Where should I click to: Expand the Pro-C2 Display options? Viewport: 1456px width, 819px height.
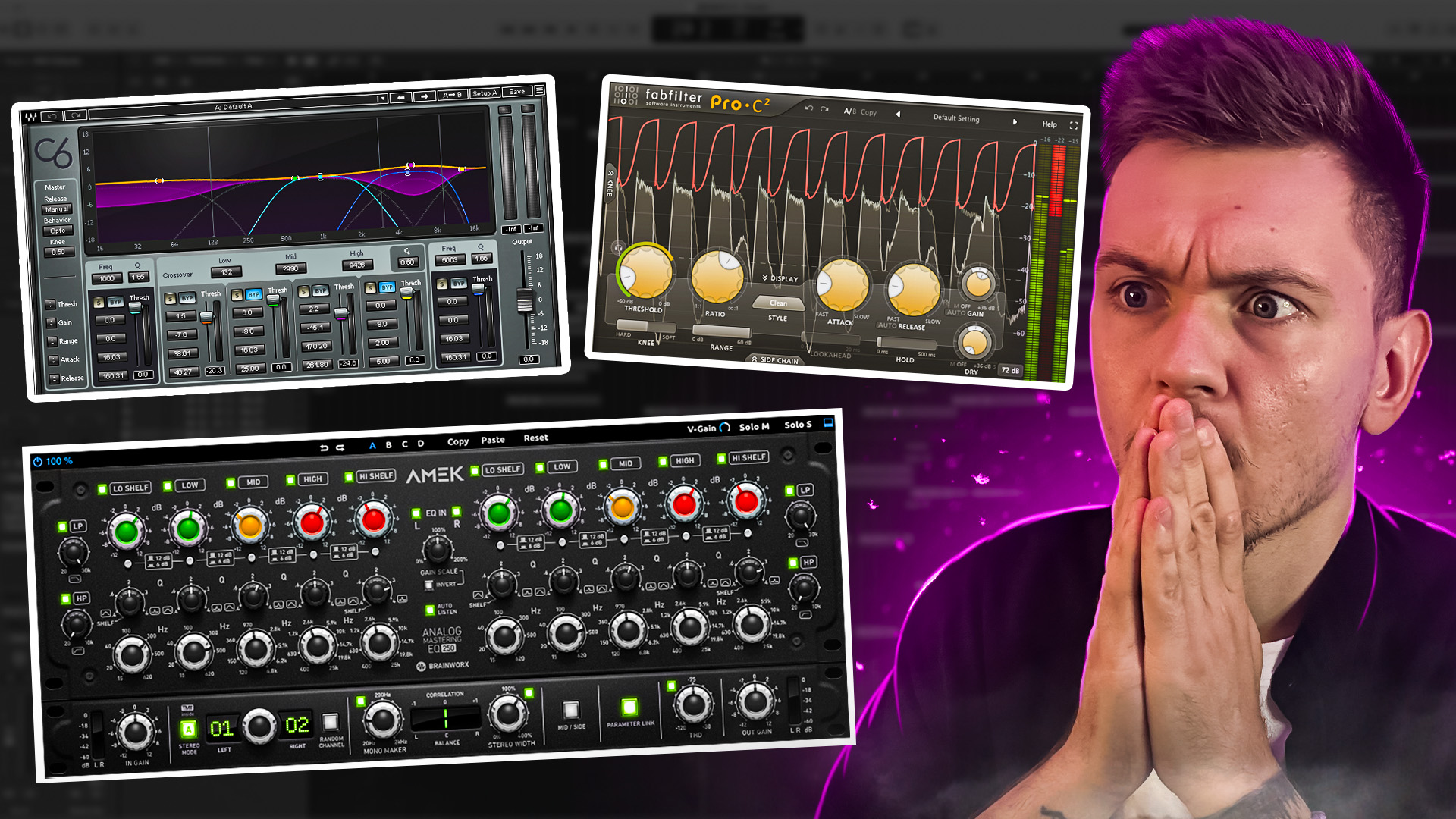780,278
